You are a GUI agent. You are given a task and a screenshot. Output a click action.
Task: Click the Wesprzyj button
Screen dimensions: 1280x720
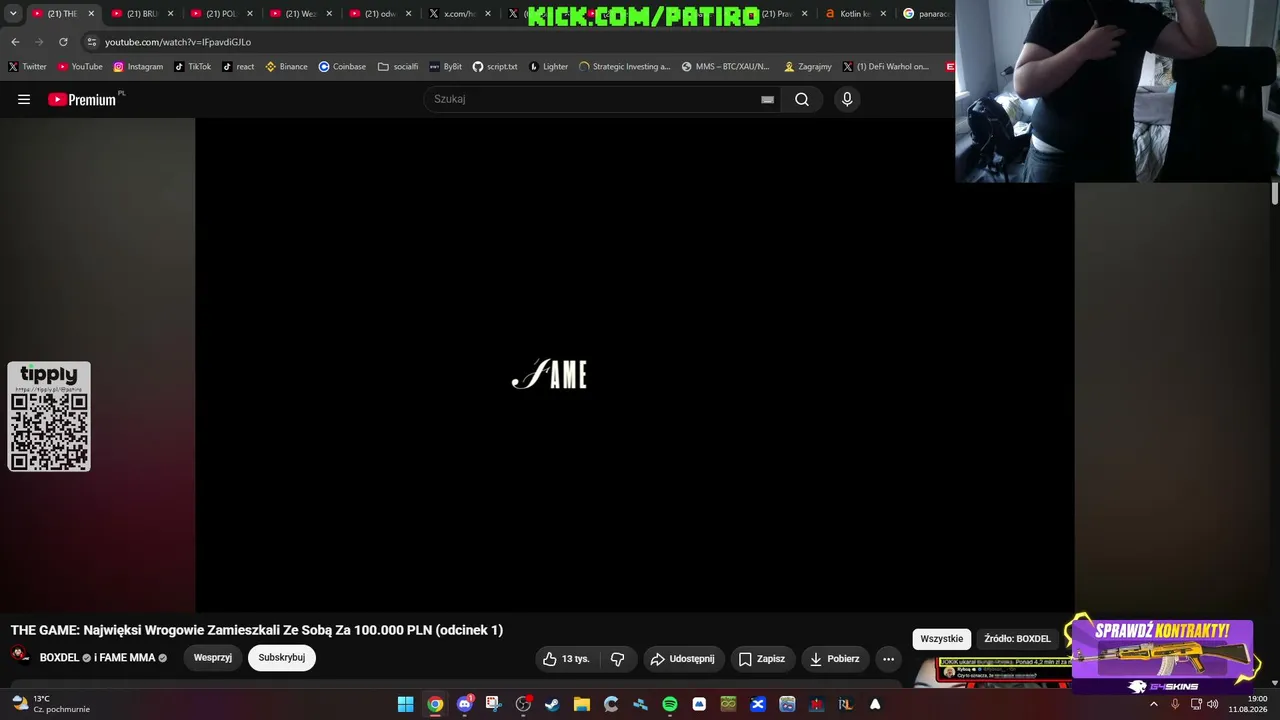[x=213, y=658]
